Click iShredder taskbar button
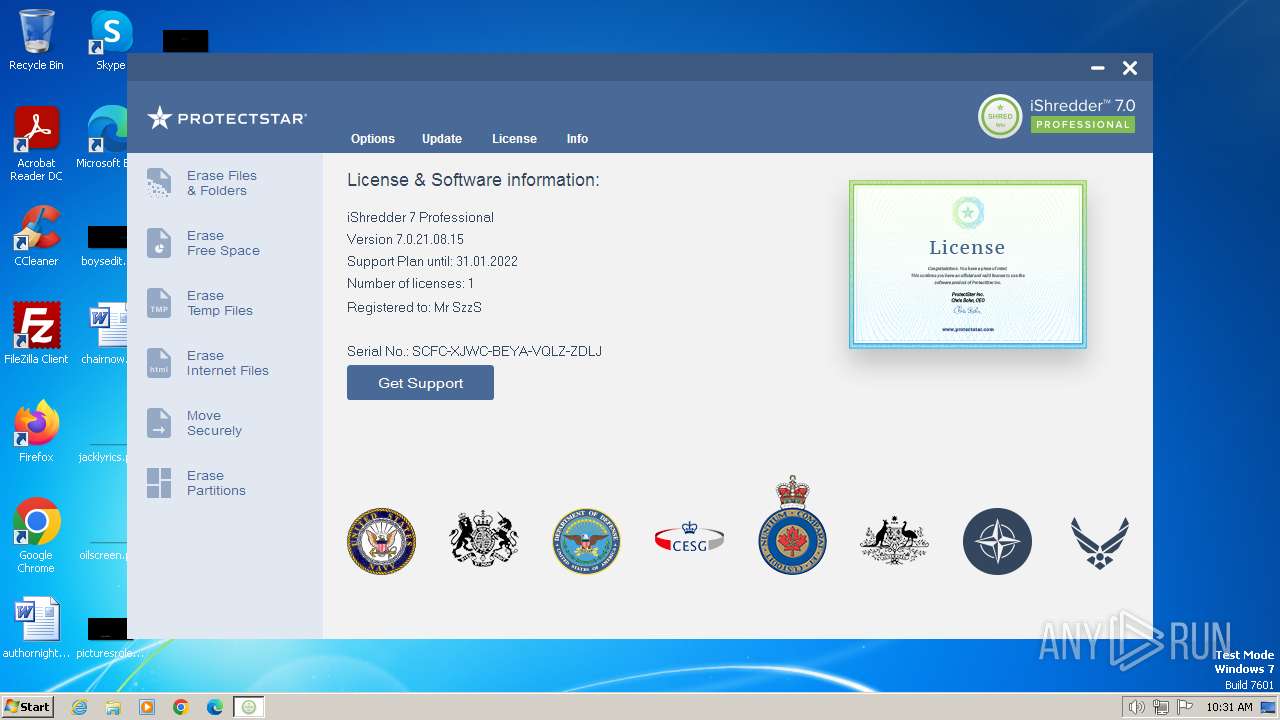The height and width of the screenshot is (720, 1280). coord(249,707)
